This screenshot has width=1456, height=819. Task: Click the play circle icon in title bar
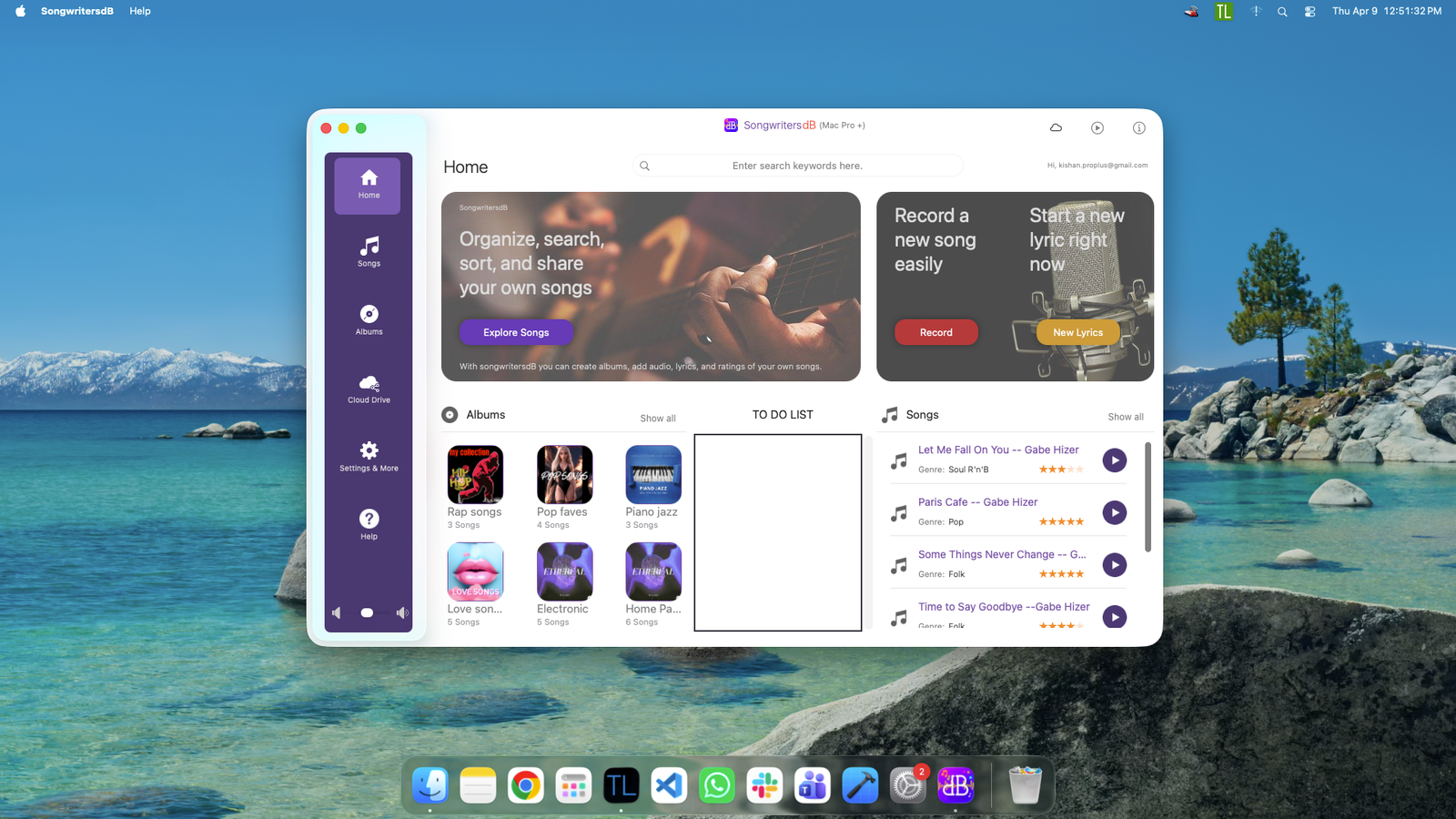tap(1097, 127)
